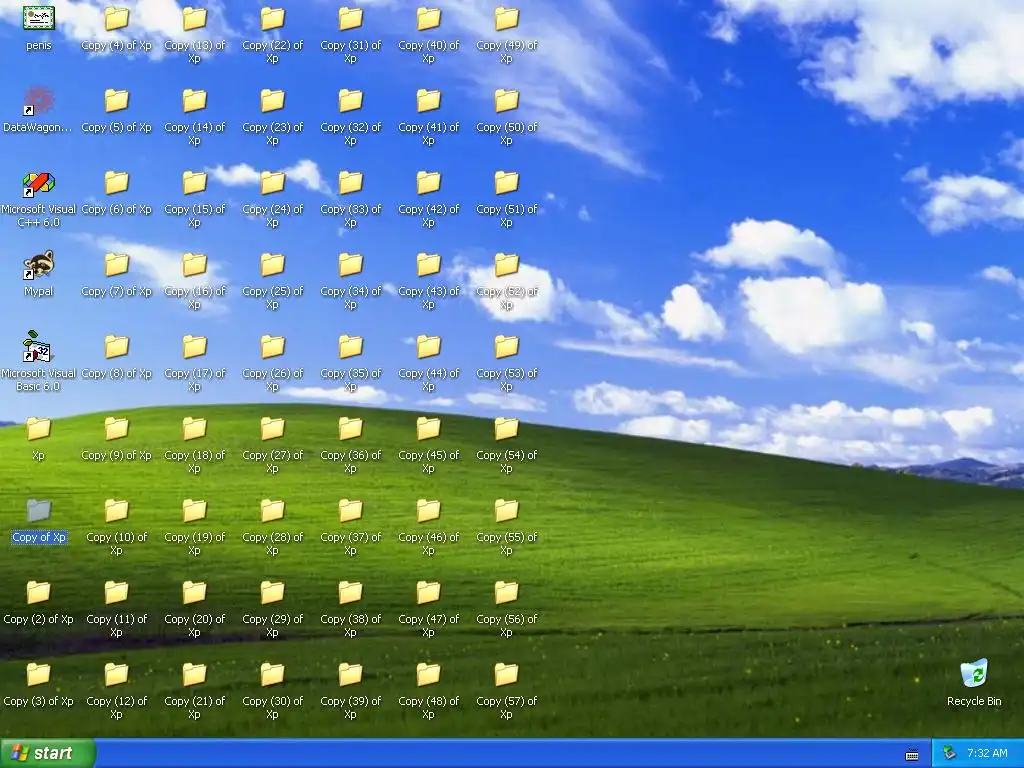Select the Copy (26) of Xp folder
Viewport: 1024px width, 768px height.
pos(272,347)
